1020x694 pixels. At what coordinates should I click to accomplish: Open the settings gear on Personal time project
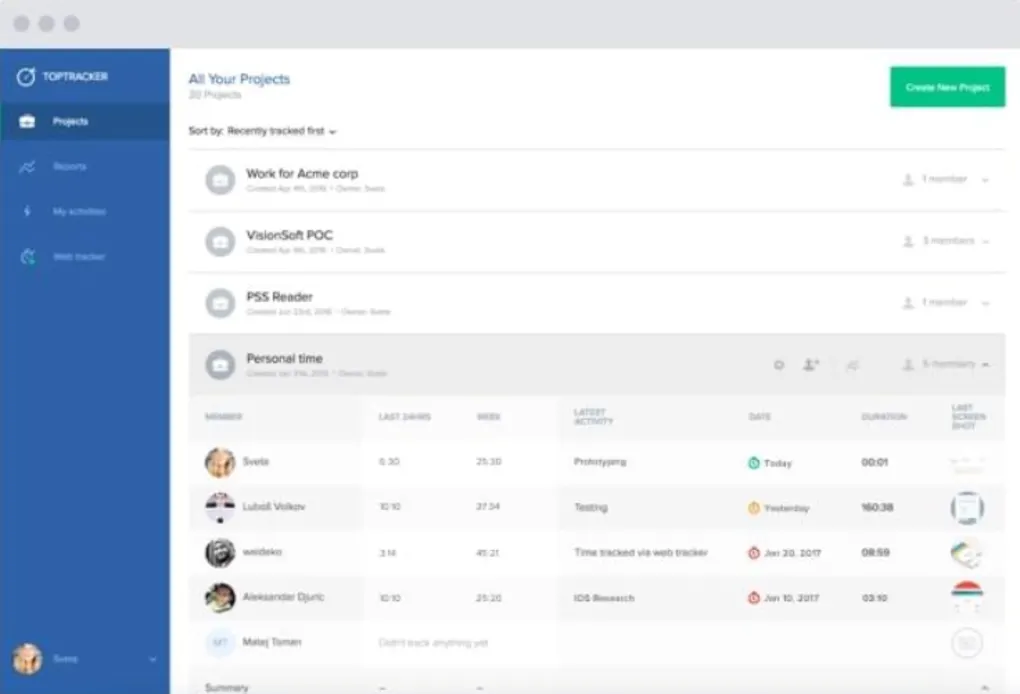click(x=779, y=365)
